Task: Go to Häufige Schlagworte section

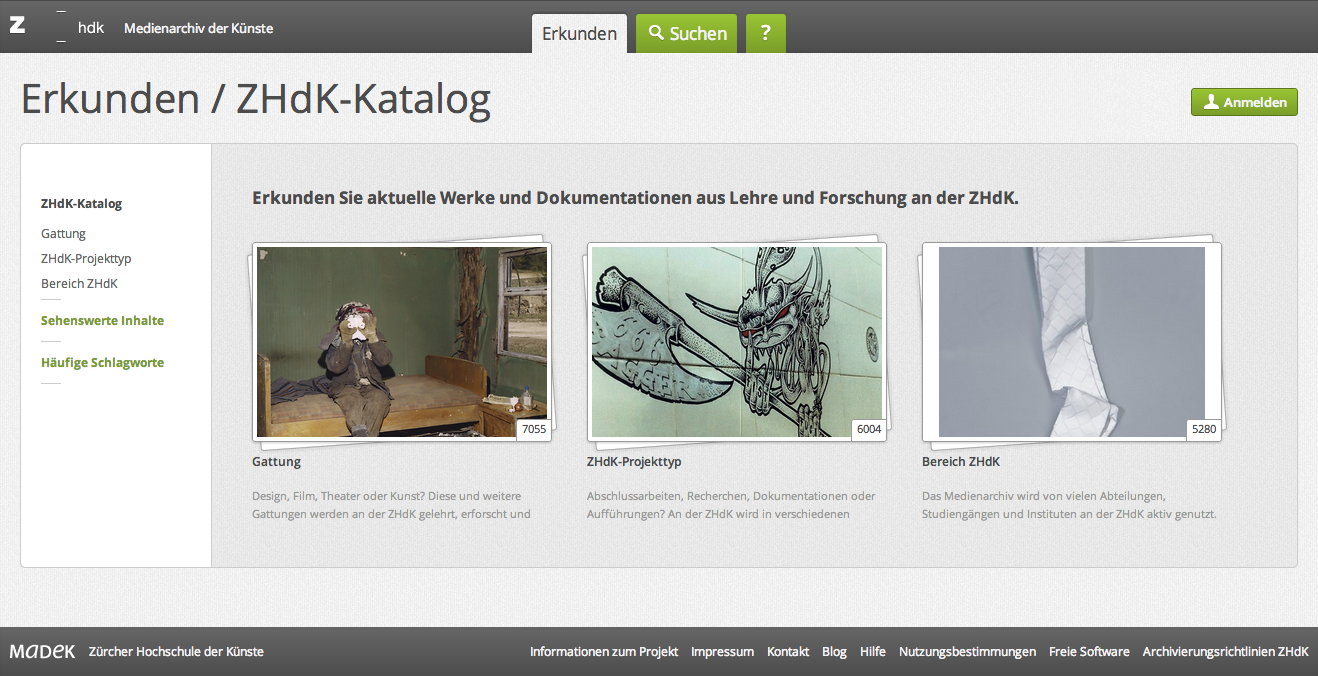Action: pyautogui.click(x=102, y=363)
